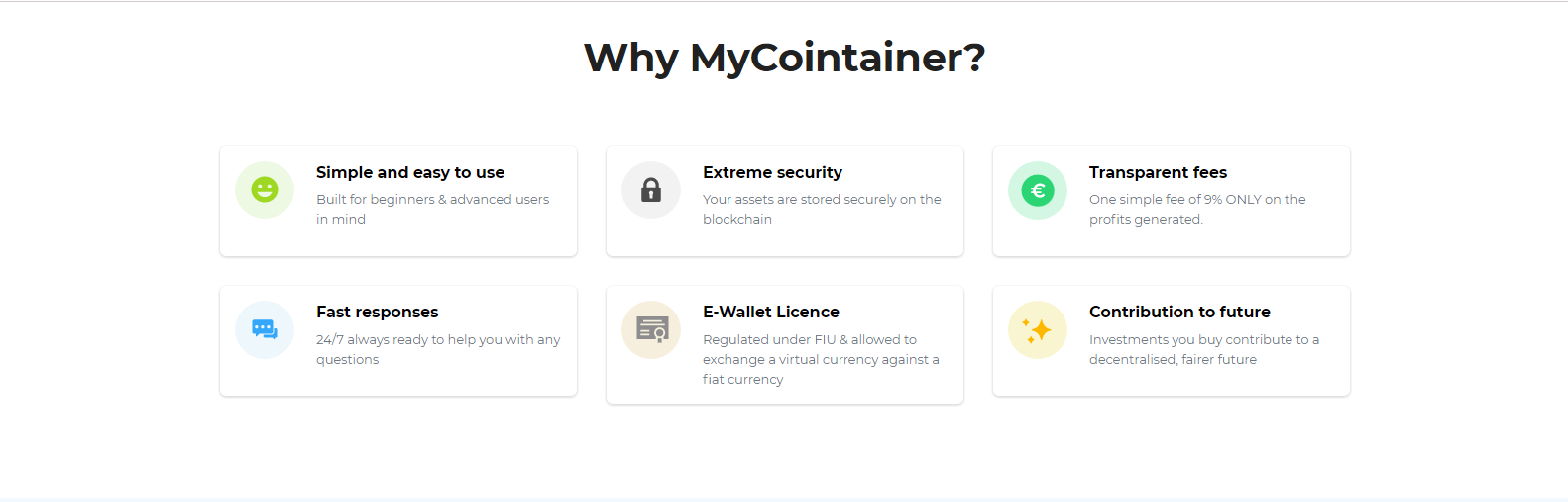Click the 'Simple and easy to use' heading

(410, 172)
